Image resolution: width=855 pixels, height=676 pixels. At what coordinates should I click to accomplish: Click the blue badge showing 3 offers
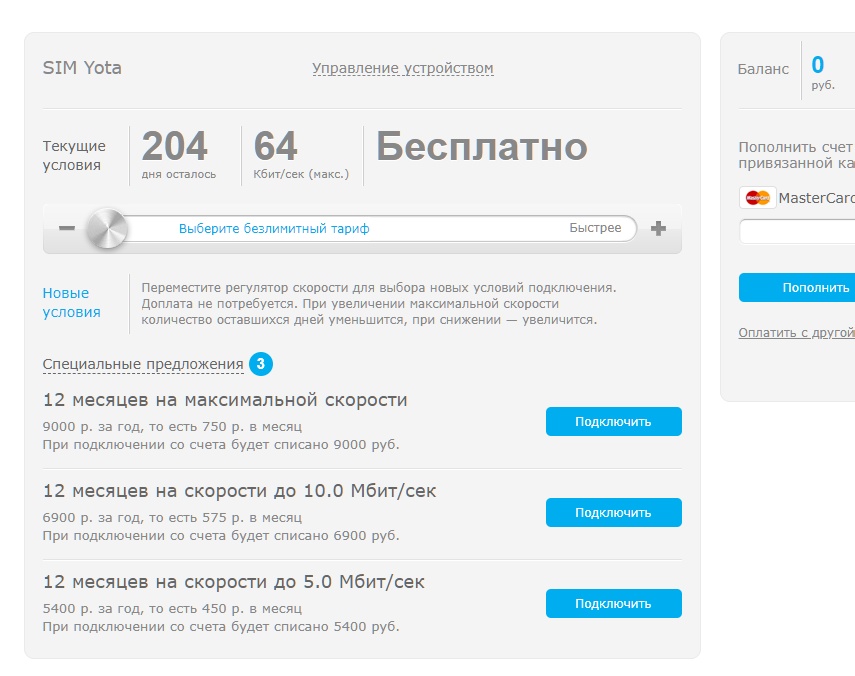261,364
